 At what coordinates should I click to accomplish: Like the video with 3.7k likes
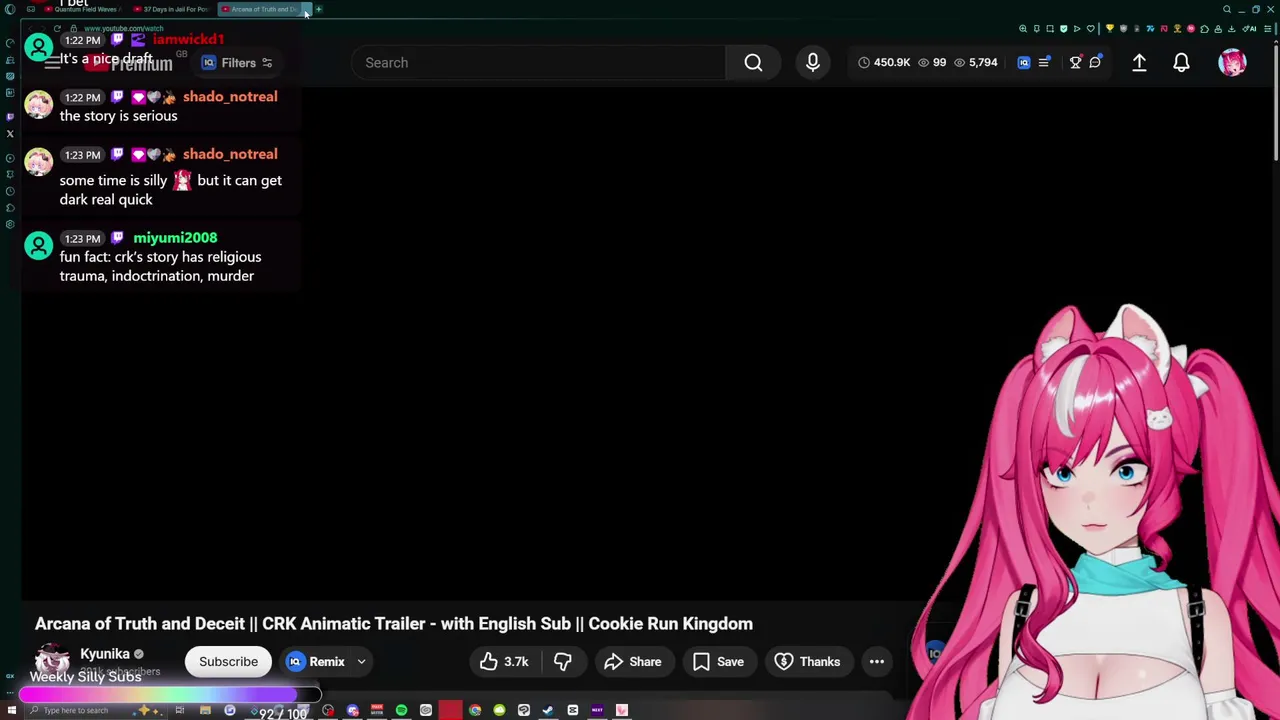coord(503,662)
